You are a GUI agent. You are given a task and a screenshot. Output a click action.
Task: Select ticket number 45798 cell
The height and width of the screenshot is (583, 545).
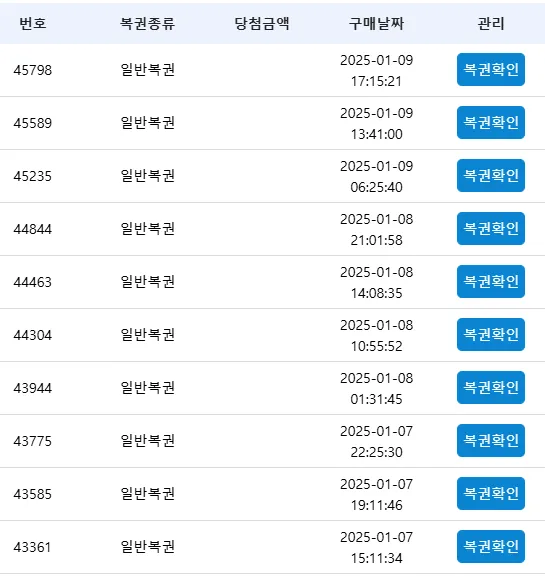pos(33,70)
